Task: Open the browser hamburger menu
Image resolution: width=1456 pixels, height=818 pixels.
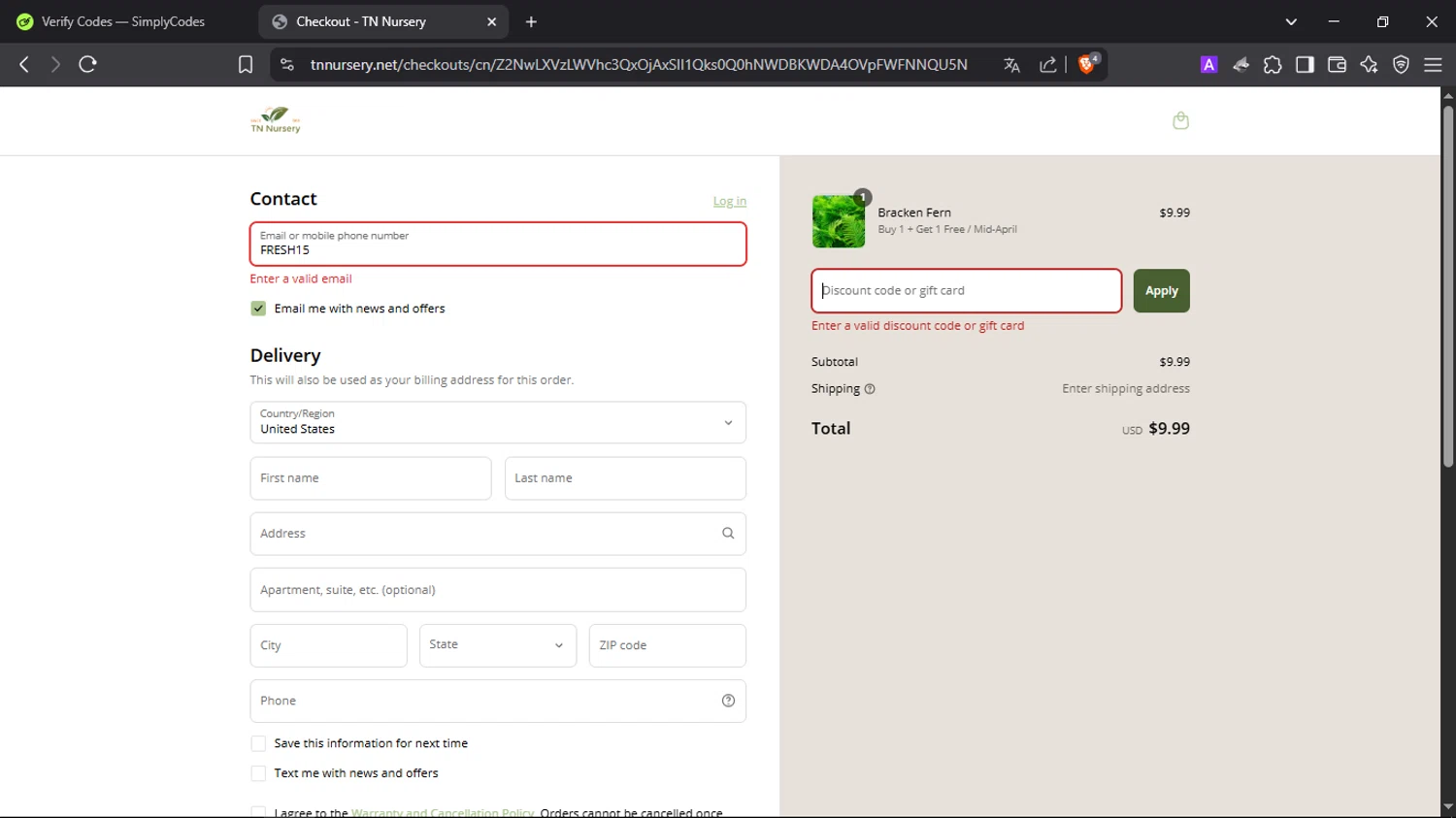Action: coord(1433,64)
